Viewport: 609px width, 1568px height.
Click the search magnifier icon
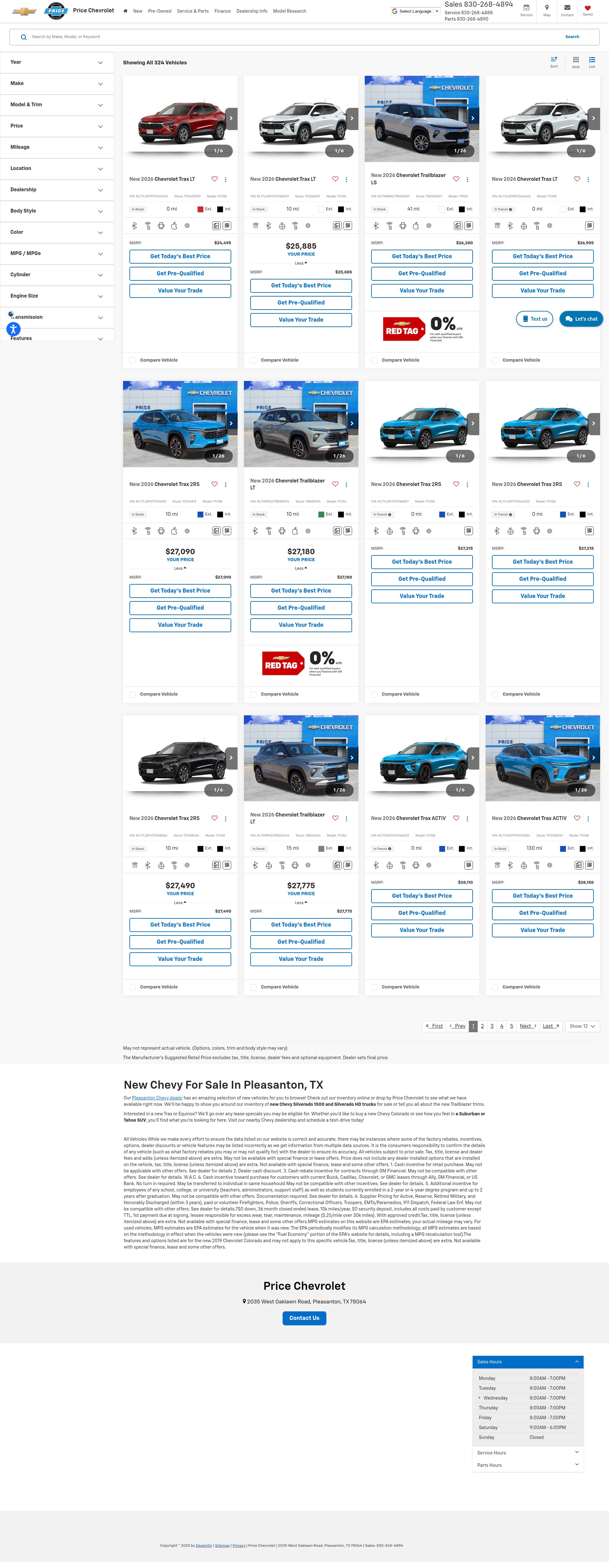24,37
